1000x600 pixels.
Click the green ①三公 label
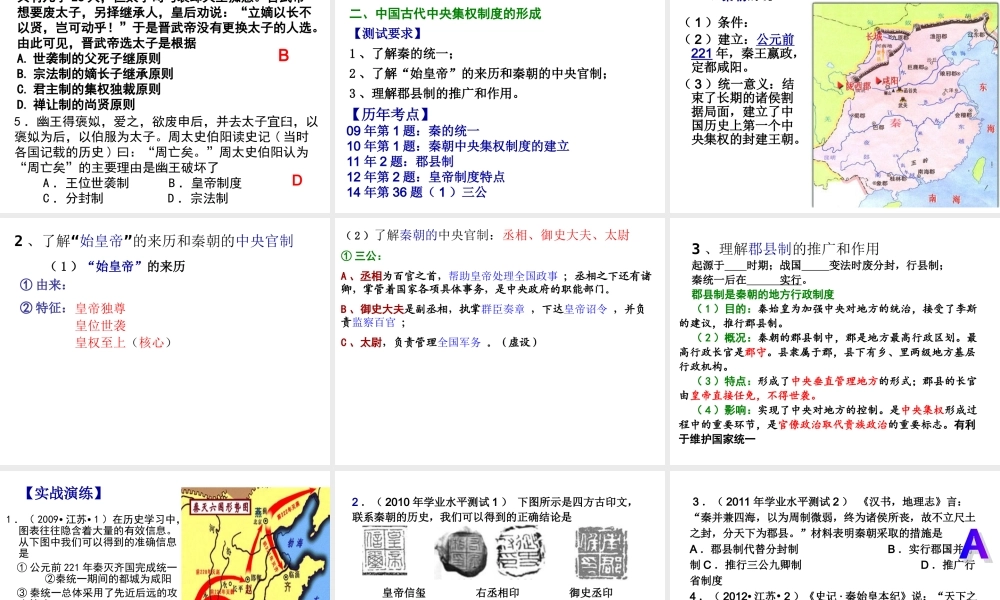(361, 256)
